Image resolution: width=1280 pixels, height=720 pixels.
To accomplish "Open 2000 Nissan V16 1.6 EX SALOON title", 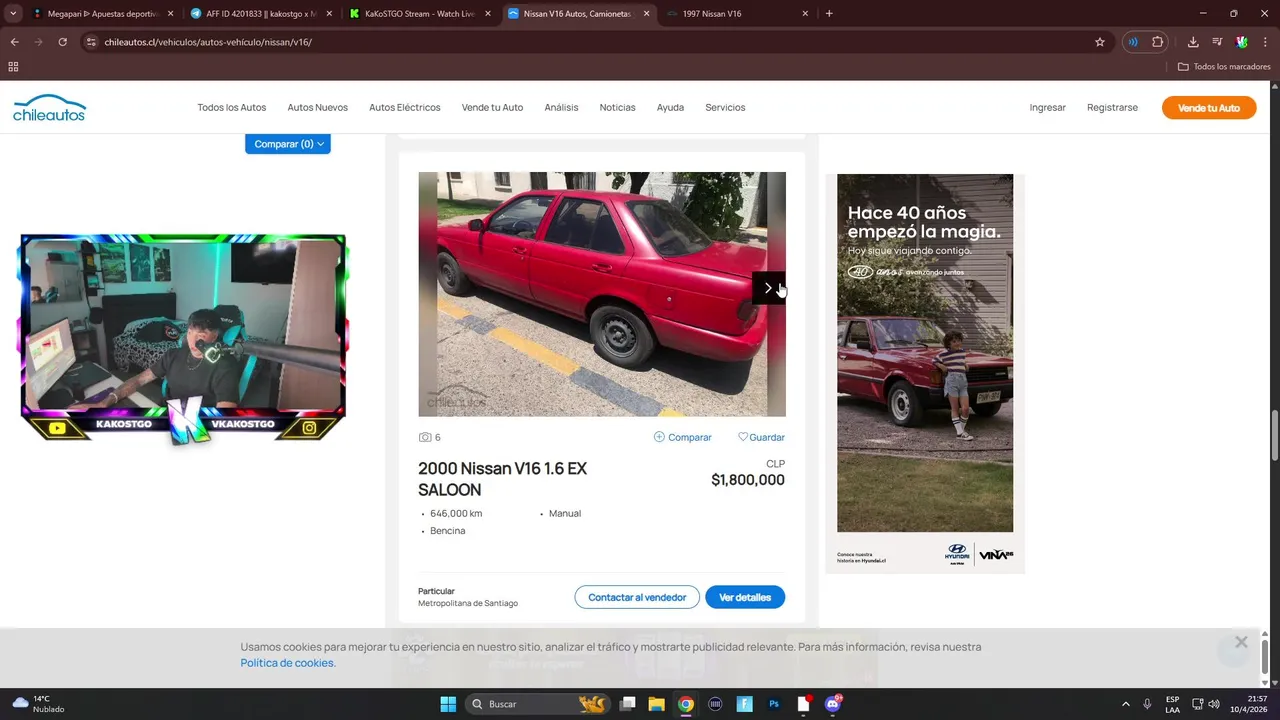I will pos(502,479).
